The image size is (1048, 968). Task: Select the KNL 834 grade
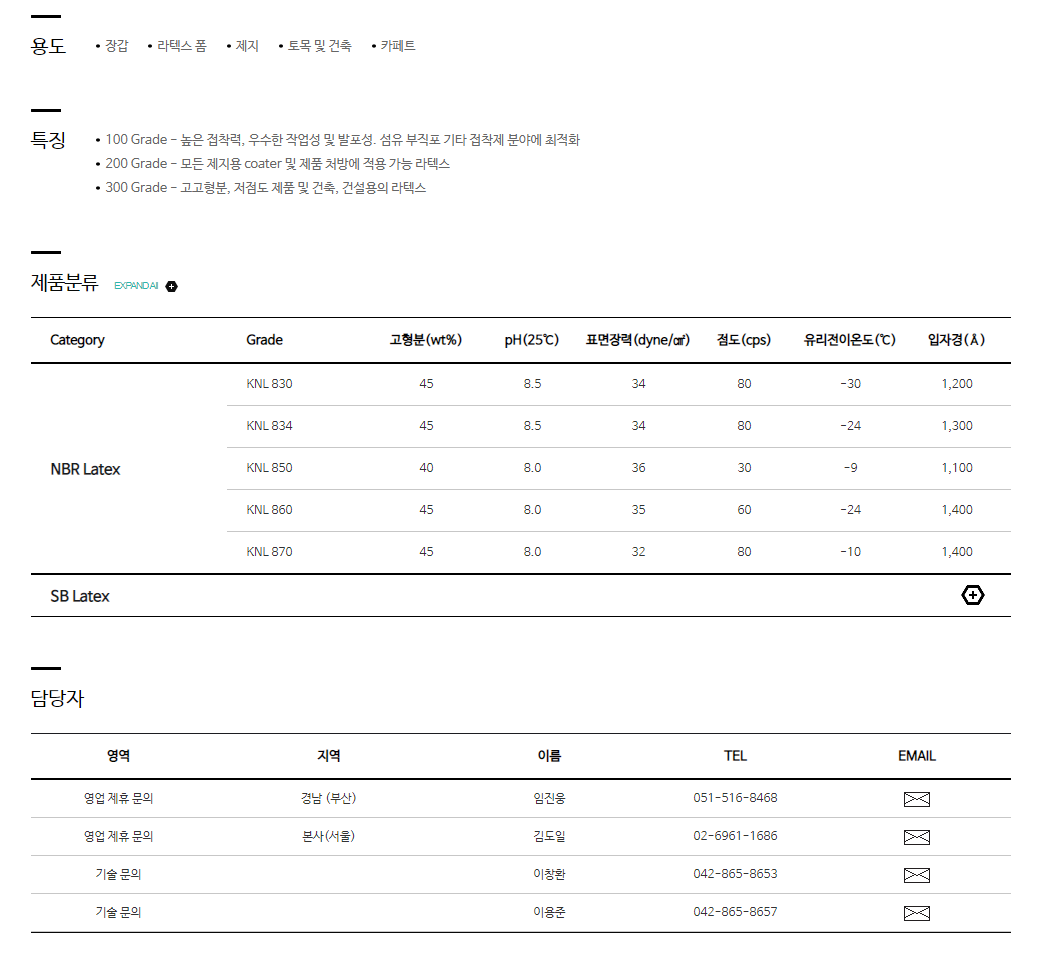[x=269, y=426]
